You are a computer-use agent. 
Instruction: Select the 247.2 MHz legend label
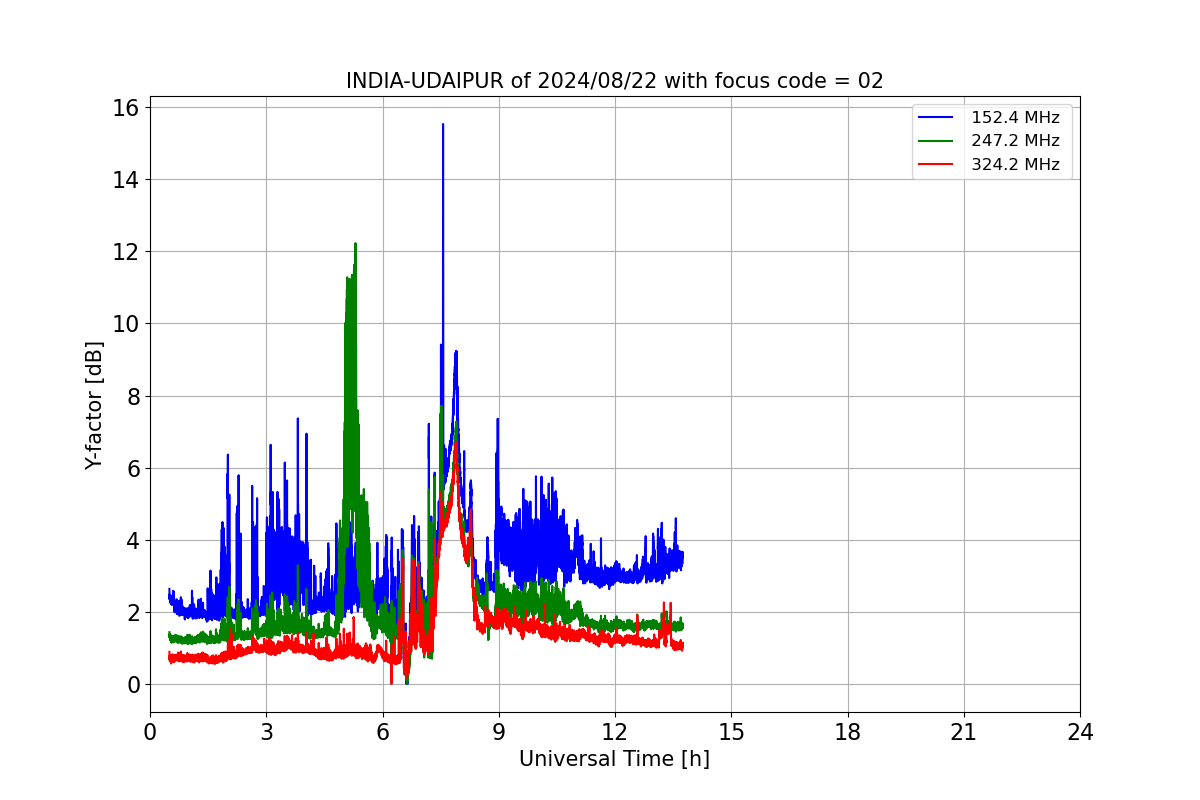tap(1015, 141)
